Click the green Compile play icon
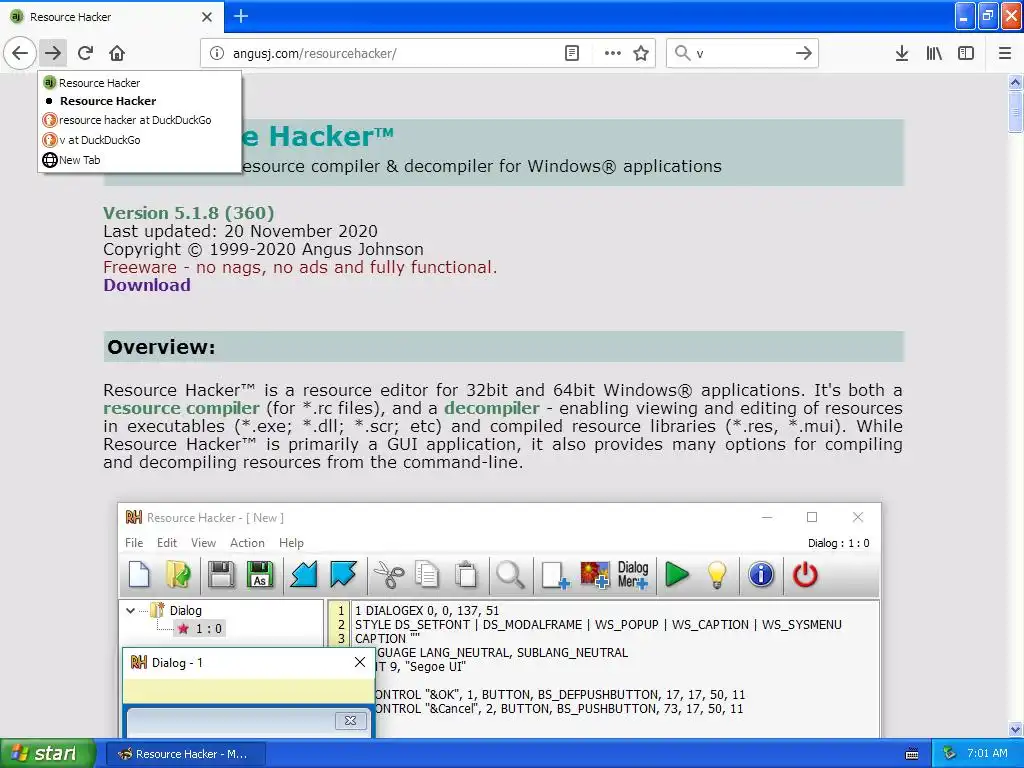 pyautogui.click(x=677, y=575)
